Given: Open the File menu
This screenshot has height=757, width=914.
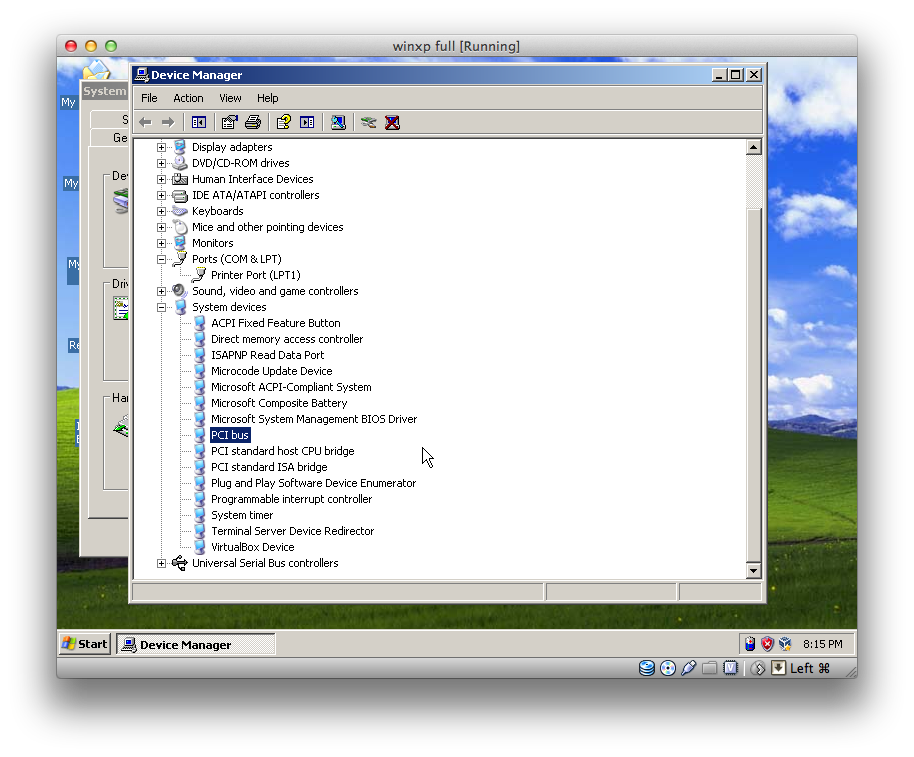Looking at the screenshot, I should 149,98.
